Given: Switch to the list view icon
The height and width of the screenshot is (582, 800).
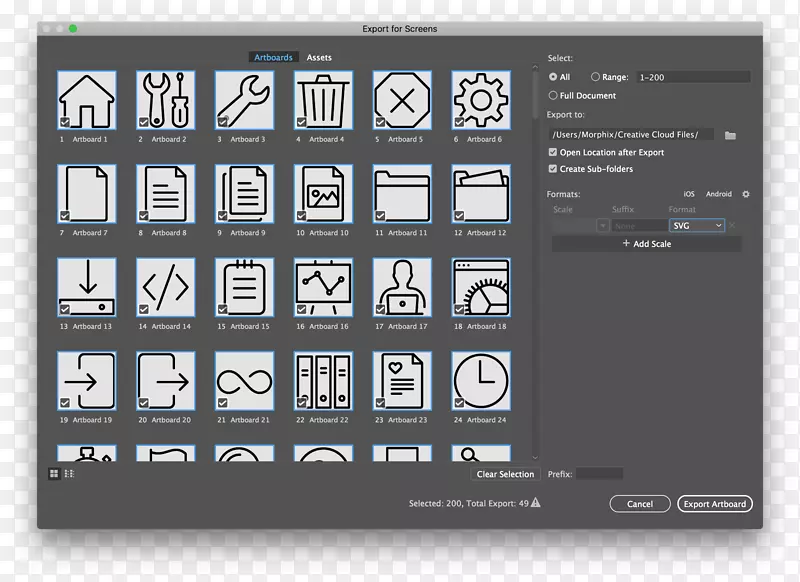Looking at the screenshot, I should click(x=69, y=473).
